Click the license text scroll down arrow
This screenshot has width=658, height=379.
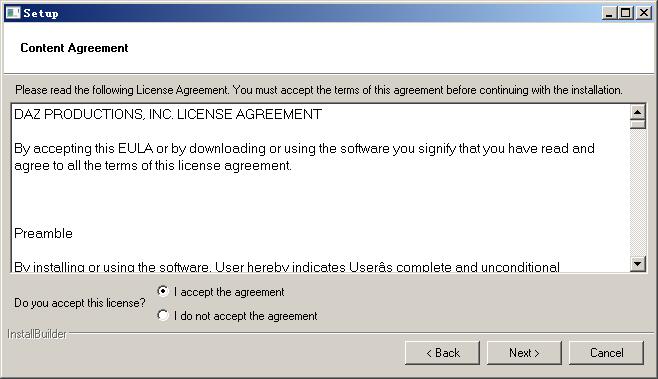click(x=637, y=264)
